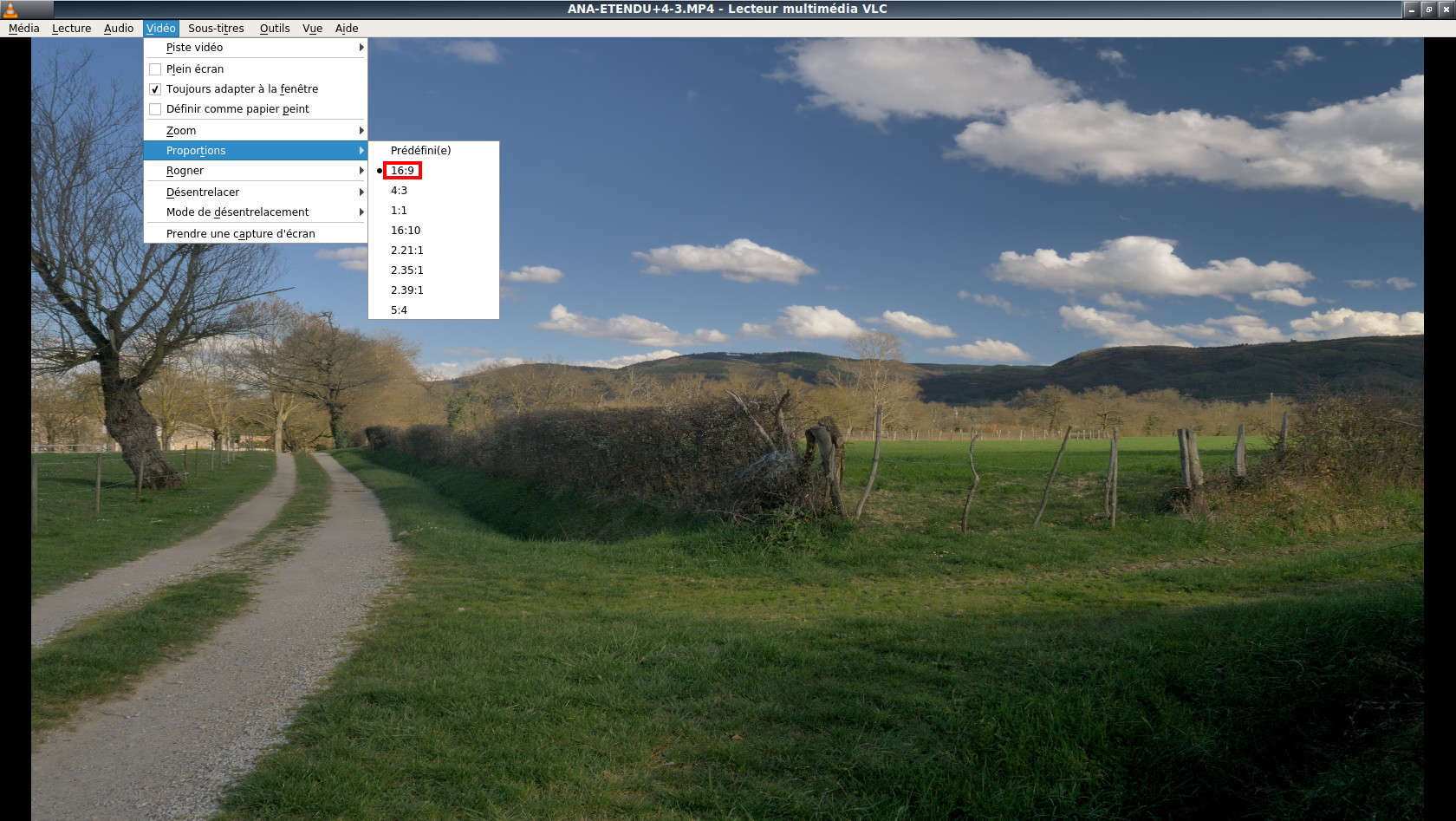Screen dimensions: 1456x821
Task: Select the 4:3 aspect ratio
Action: (399, 191)
